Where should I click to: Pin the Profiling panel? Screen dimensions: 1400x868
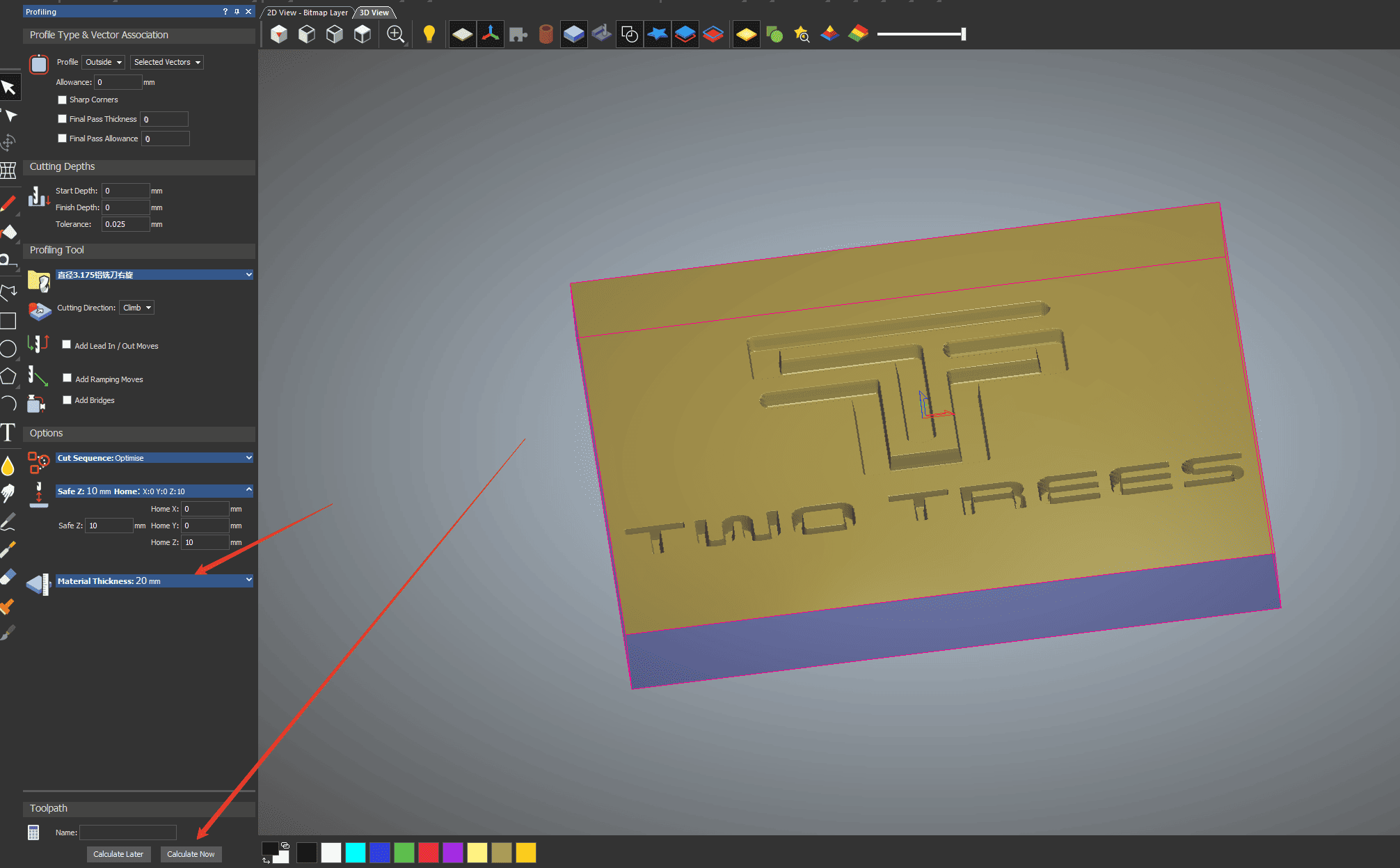coord(237,12)
